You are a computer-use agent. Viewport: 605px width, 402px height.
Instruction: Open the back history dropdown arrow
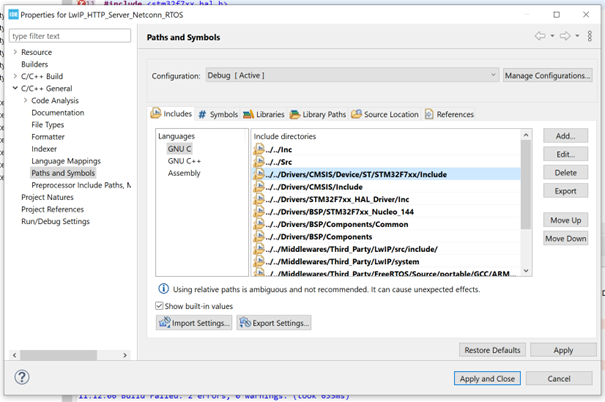click(552, 36)
